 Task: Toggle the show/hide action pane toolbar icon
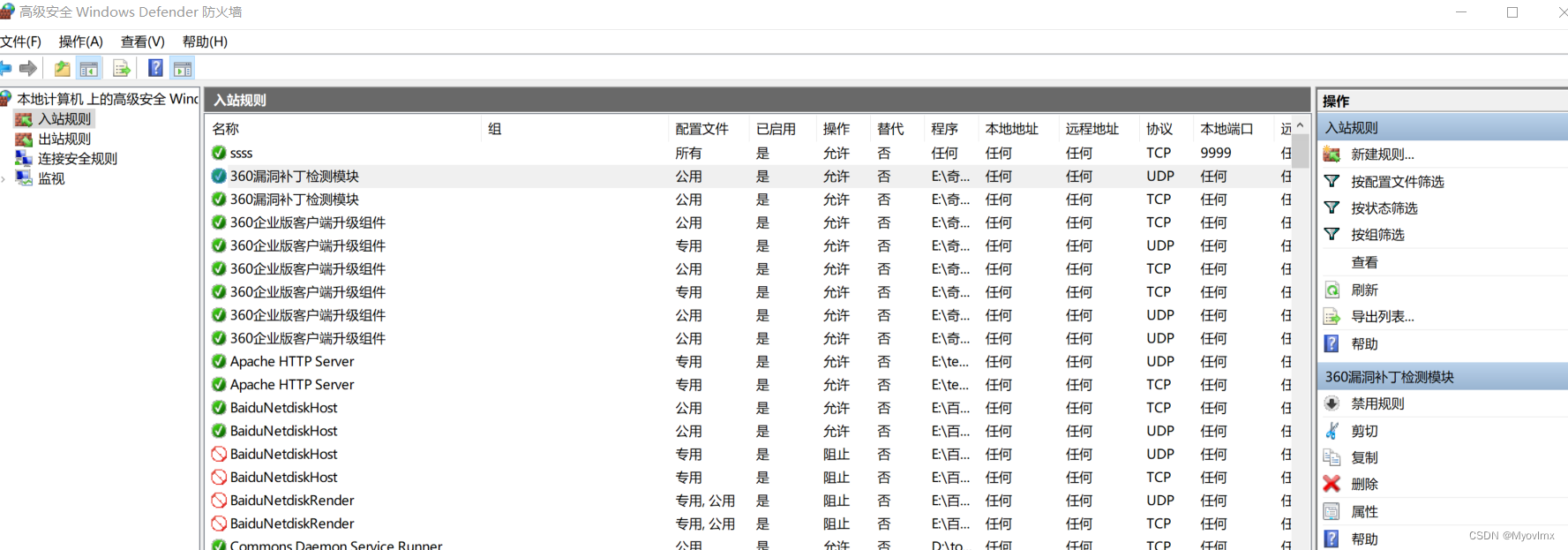point(183,68)
